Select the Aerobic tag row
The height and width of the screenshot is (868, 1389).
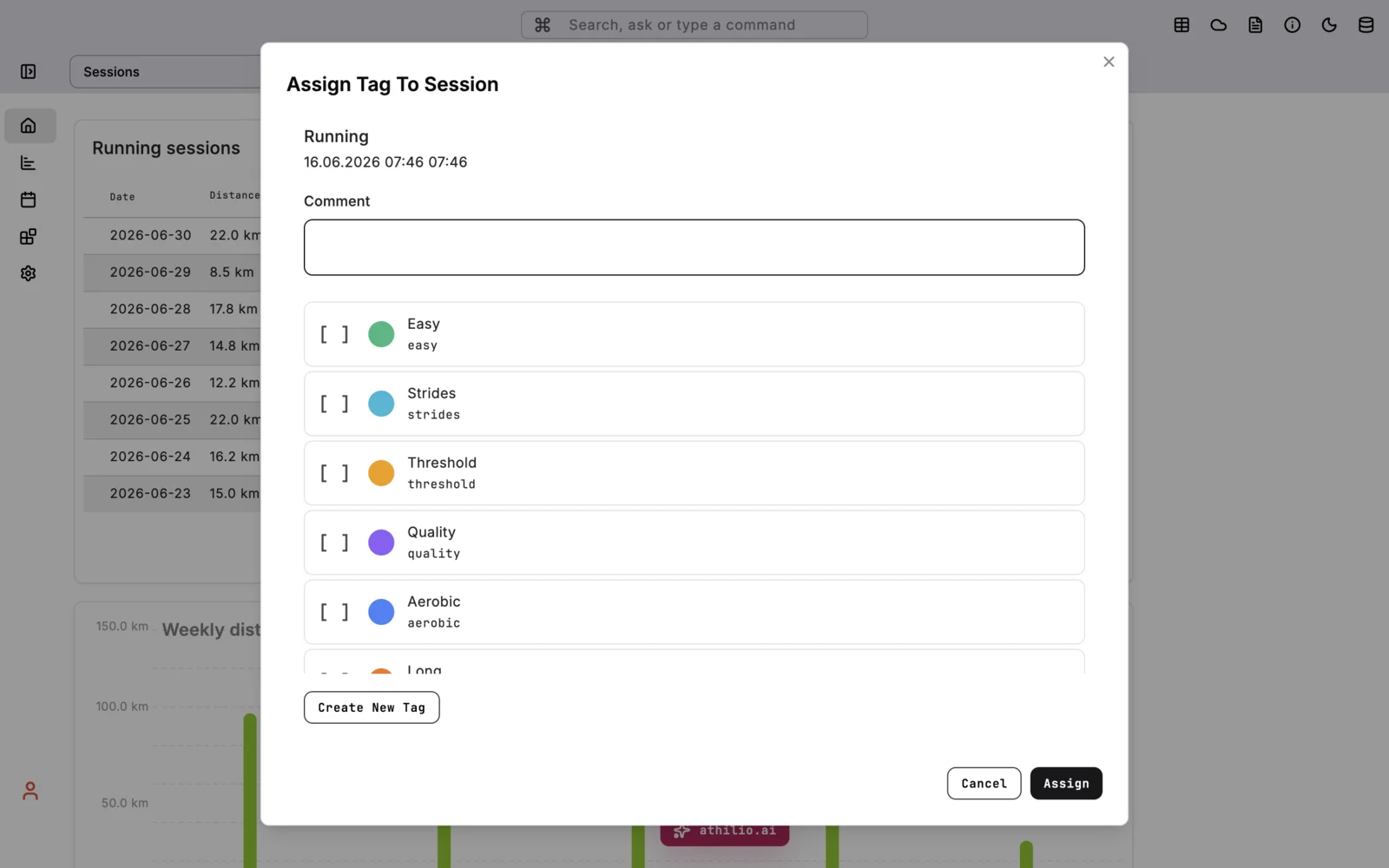(694, 612)
